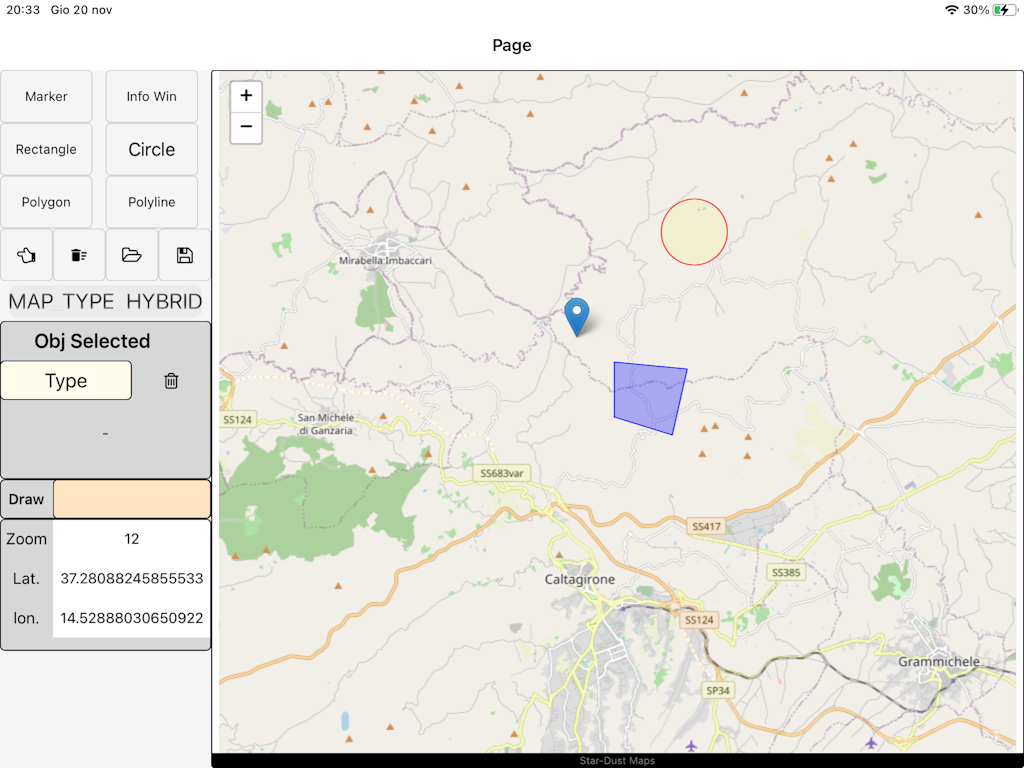Select the pointing hand tool icon
1024x768 pixels.
[x=26, y=255]
